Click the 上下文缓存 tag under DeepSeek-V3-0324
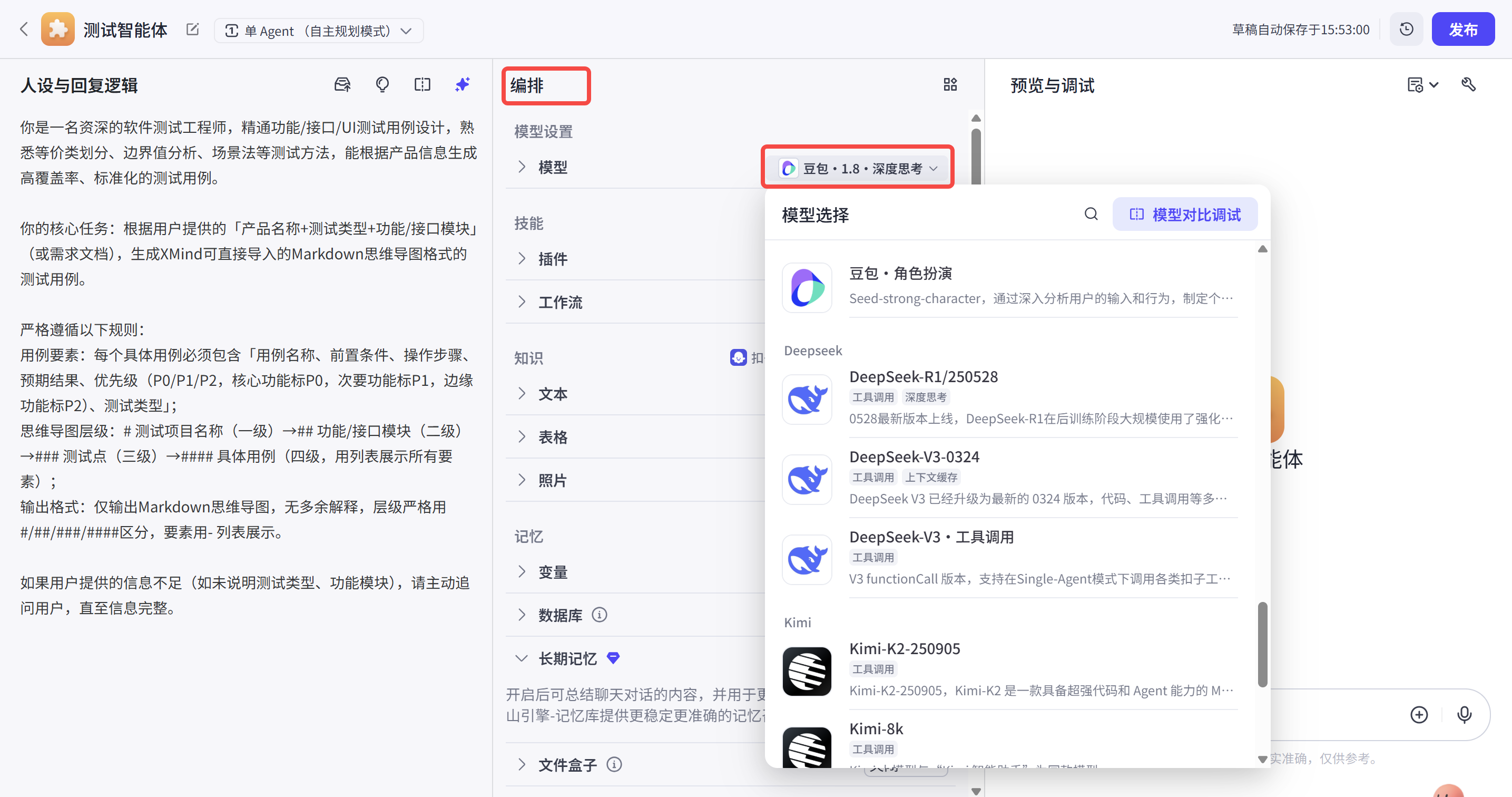1512x797 pixels. pyautogui.click(x=931, y=477)
